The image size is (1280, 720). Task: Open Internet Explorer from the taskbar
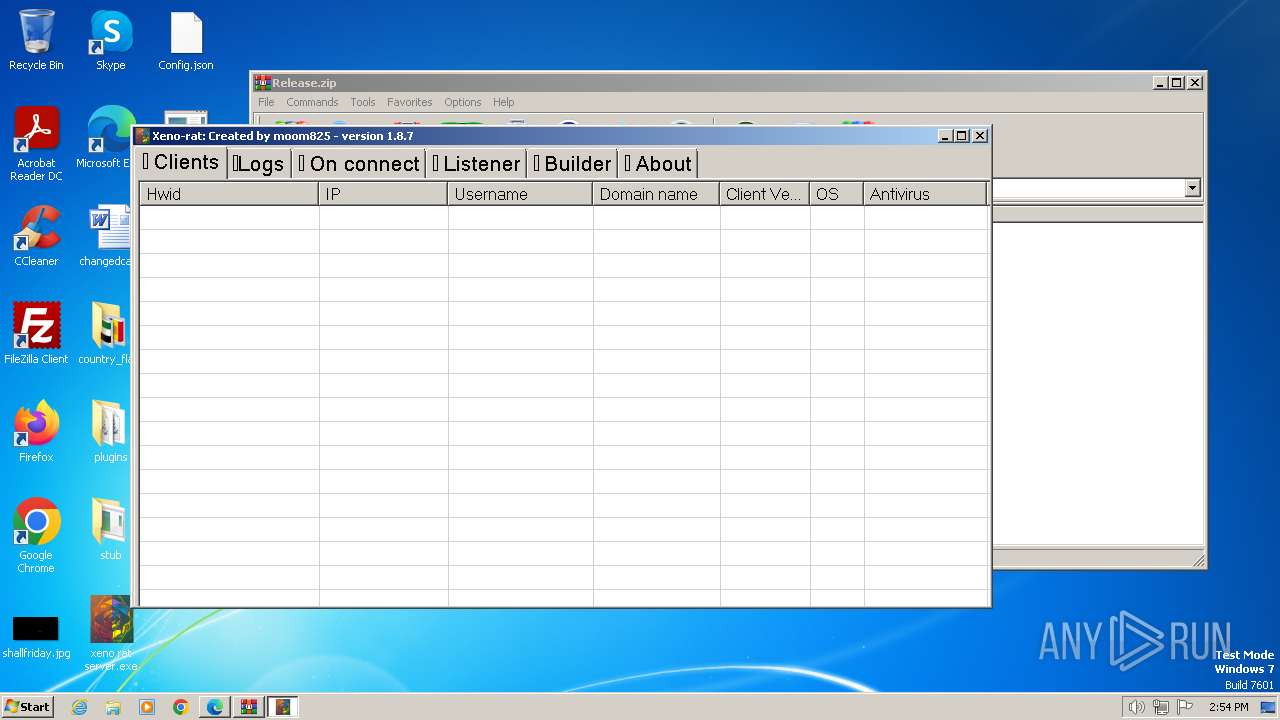(80, 707)
